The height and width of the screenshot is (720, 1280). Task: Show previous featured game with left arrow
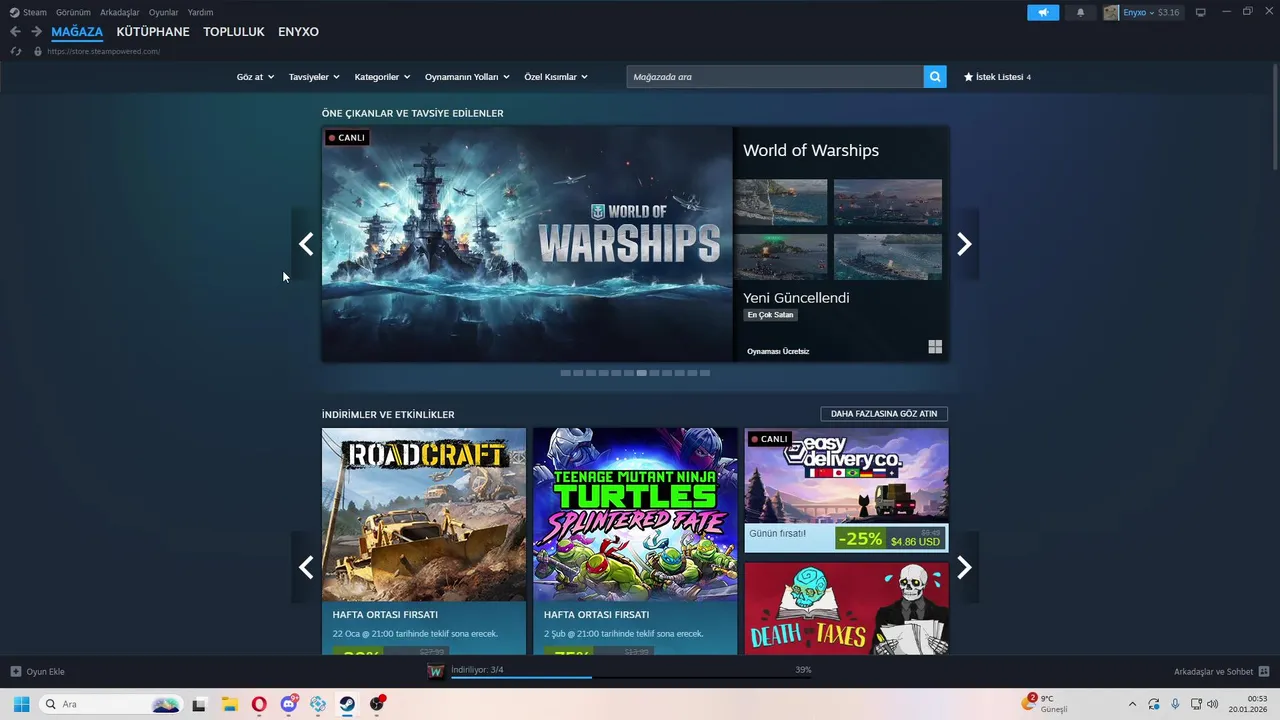click(306, 244)
